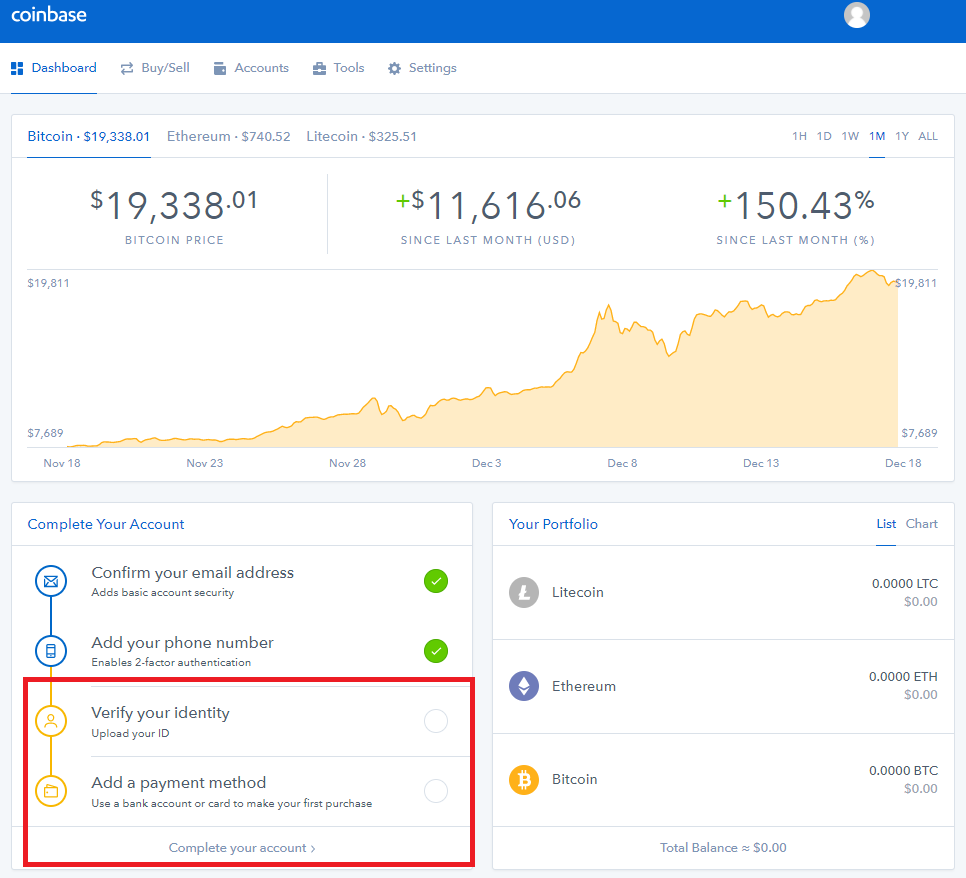Open the Buy/Sell menu item
Viewport: 966px width, 878px height.
click(x=155, y=68)
